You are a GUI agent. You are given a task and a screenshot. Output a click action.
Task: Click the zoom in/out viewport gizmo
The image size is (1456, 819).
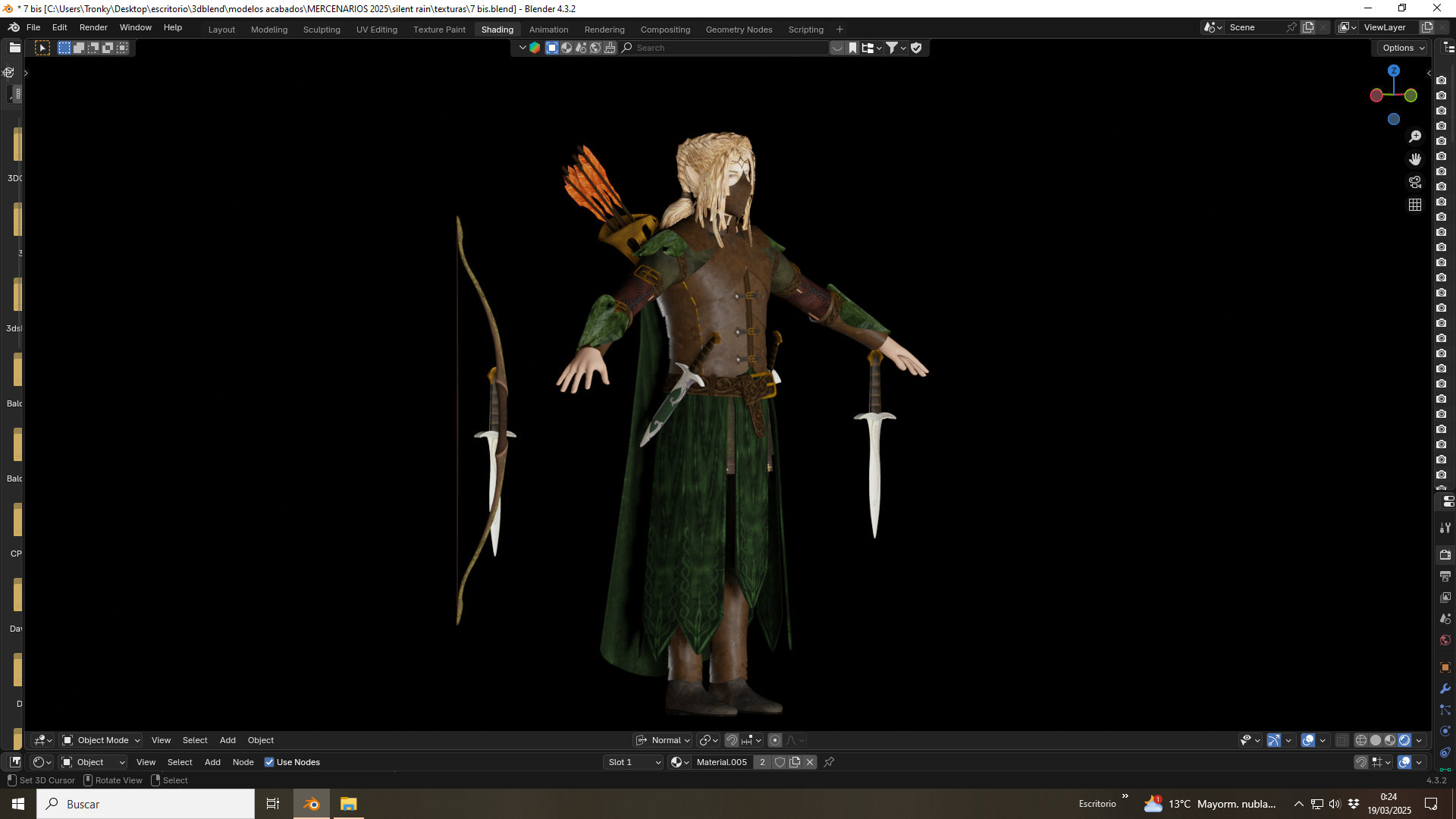(x=1415, y=136)
